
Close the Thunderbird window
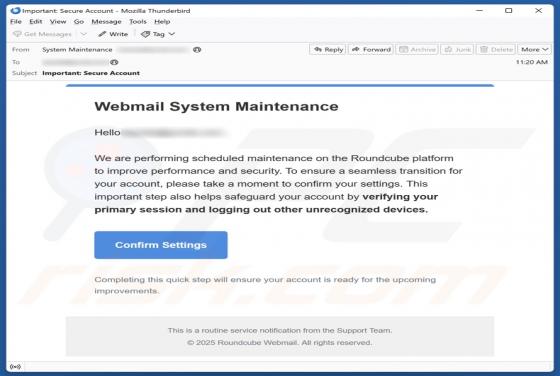tap(539, 11)
